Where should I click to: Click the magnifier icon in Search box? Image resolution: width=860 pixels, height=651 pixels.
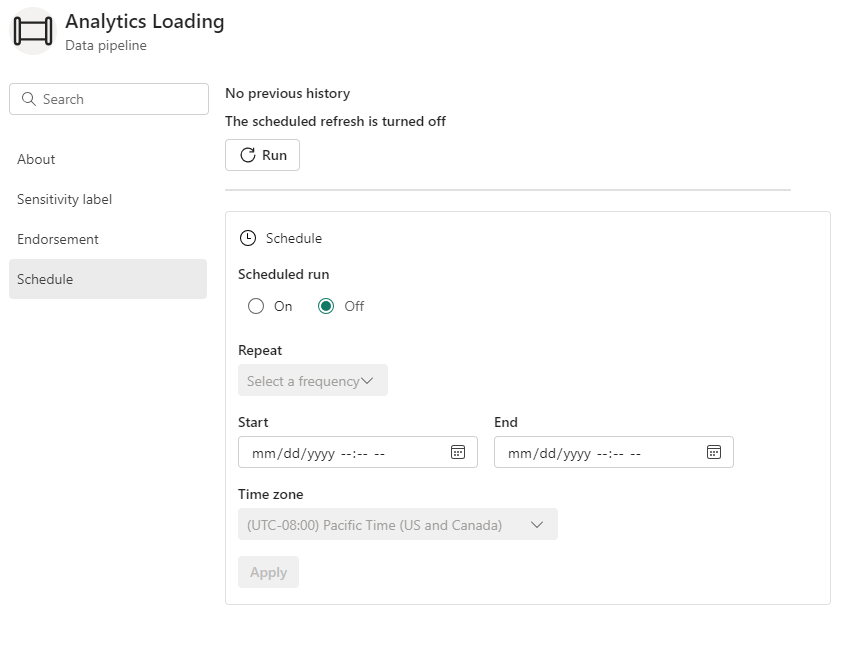[x=29, y=99]
